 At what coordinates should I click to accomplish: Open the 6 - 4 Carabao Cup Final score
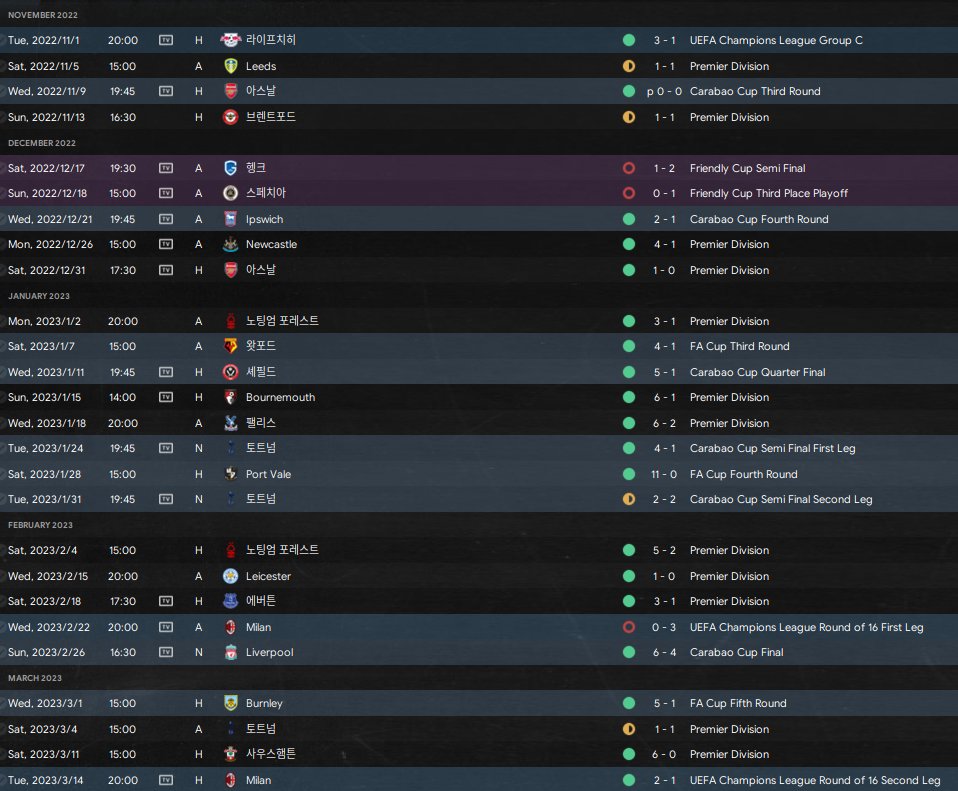(664, 652)
